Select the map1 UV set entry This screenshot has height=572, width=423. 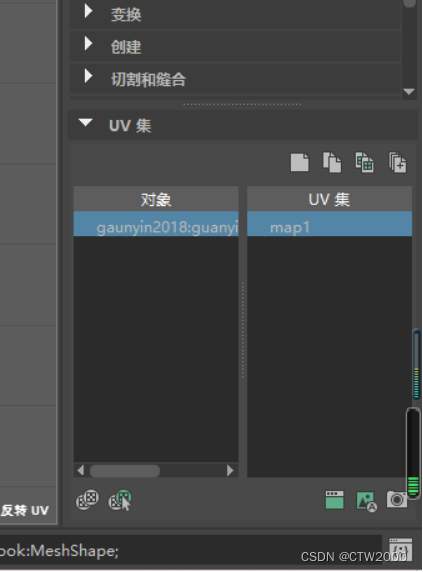tap(329, 224)
